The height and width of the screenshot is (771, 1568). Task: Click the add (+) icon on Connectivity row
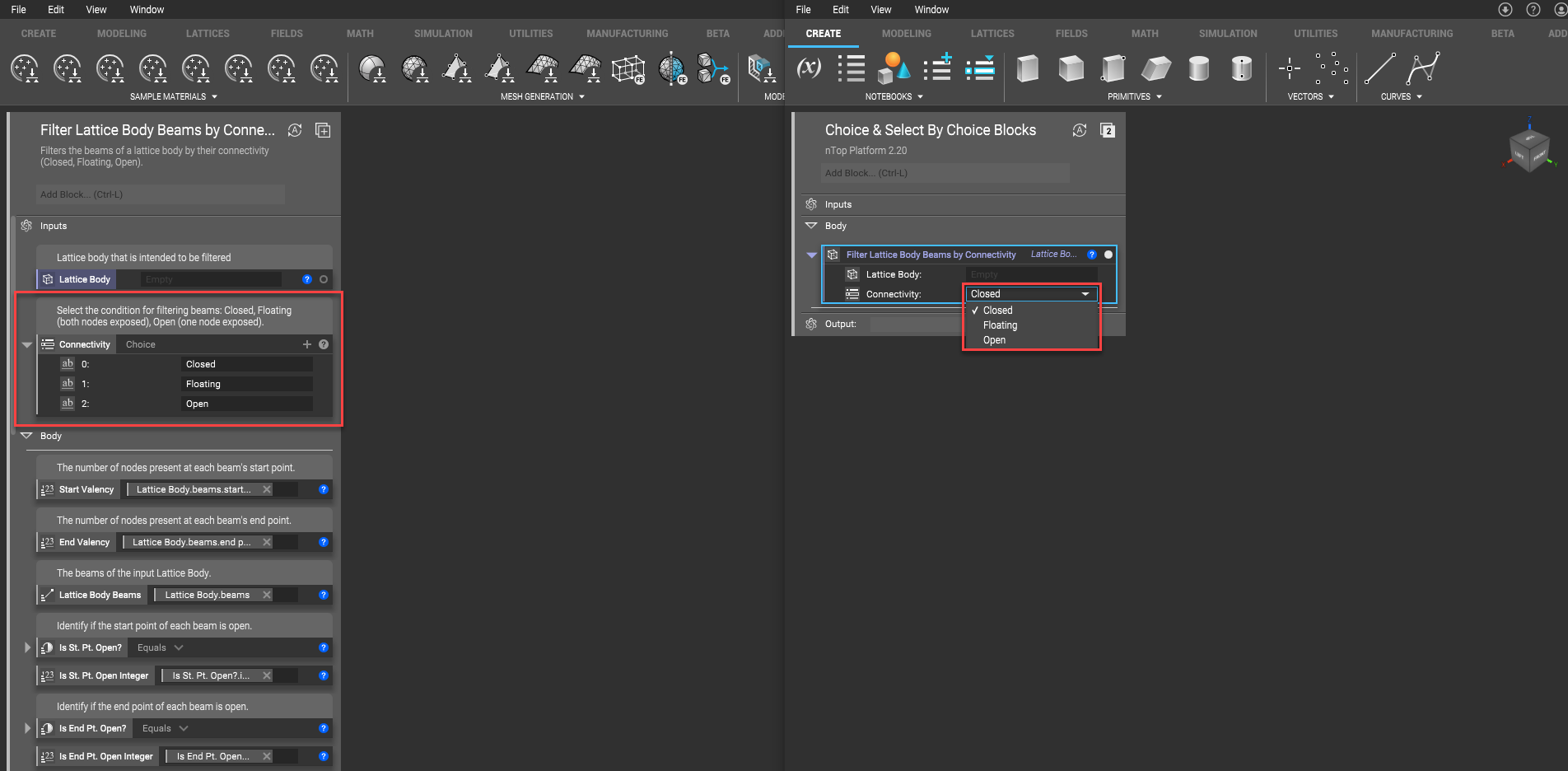click(x=307, y=344)
